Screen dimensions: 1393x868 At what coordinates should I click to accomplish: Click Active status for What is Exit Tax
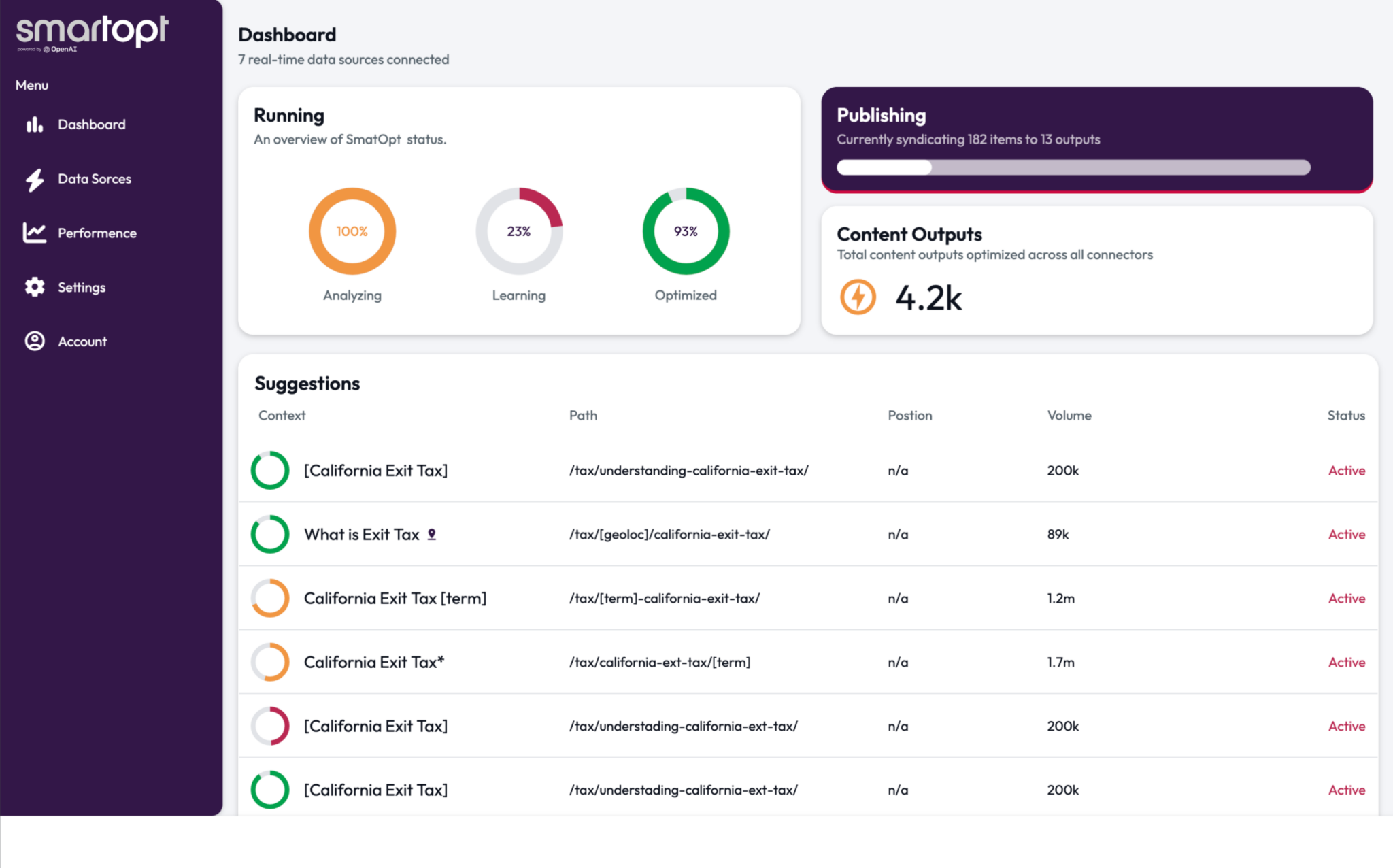(x=1346, y=535)
